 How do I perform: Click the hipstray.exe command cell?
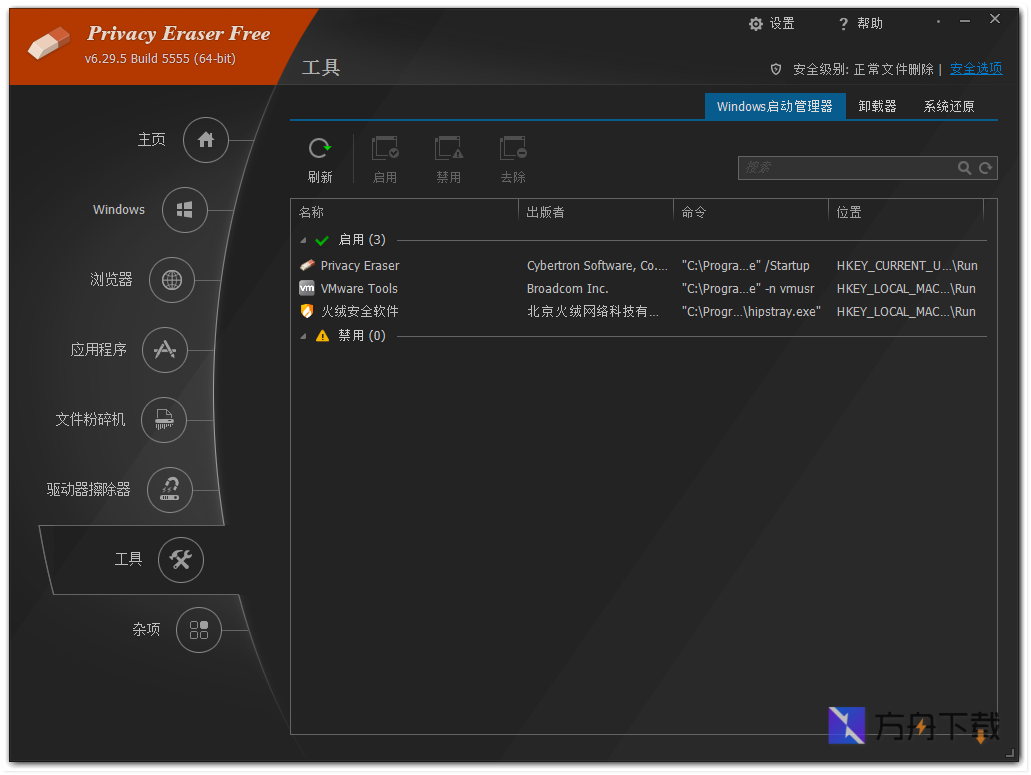pos(751,312)
